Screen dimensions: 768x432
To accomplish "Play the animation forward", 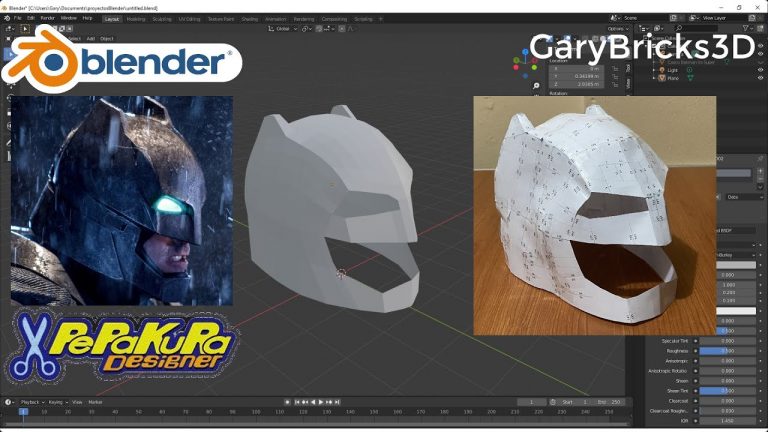I will point(321,402).
